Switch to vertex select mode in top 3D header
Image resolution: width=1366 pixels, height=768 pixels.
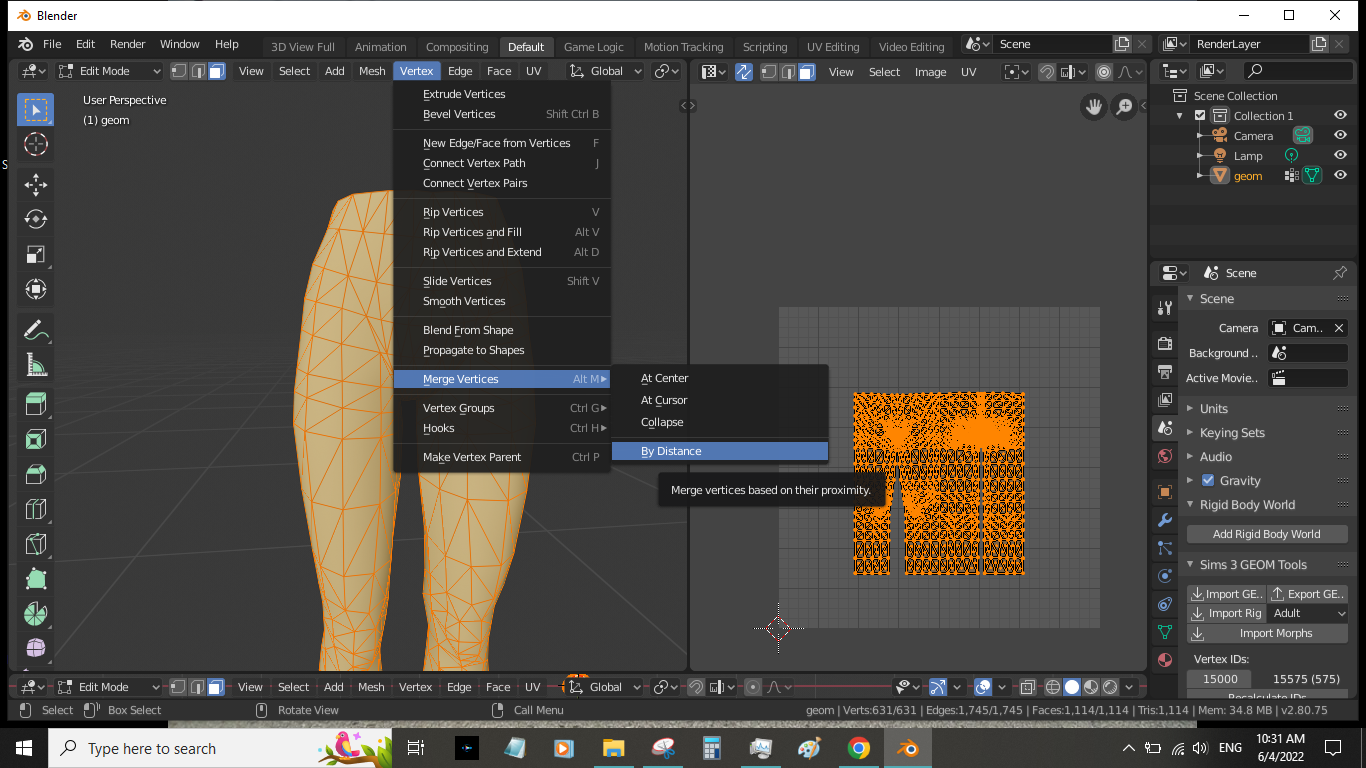(178, 71)
